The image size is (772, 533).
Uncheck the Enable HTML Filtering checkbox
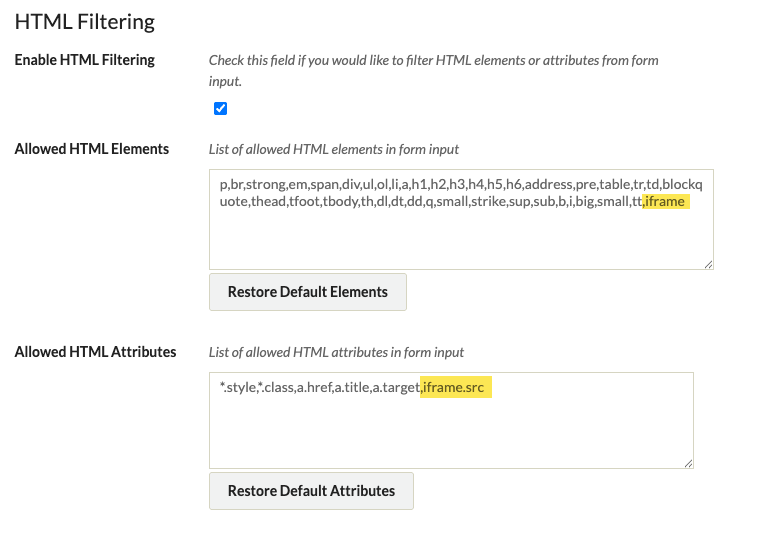click(220, 108)
